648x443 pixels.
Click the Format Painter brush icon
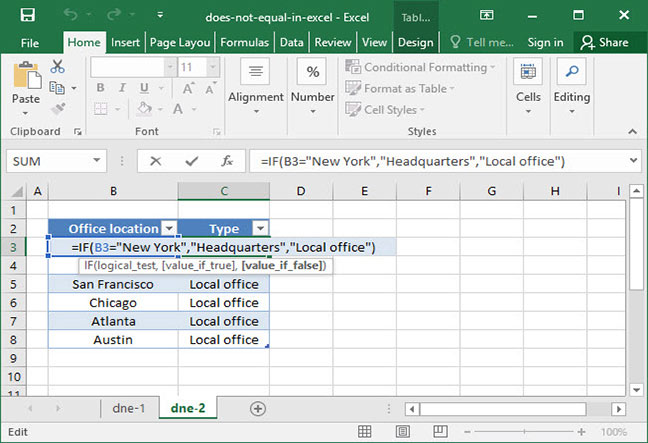point(58,109)
